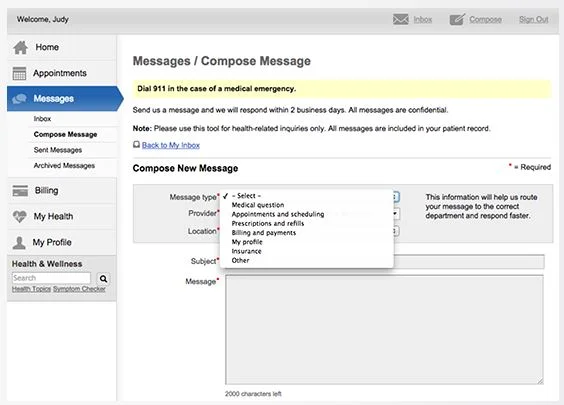The width and height of the screenshot is (564, 405).
Task: Choose 'Billing and payments' message type
Action: click(307, 233)
